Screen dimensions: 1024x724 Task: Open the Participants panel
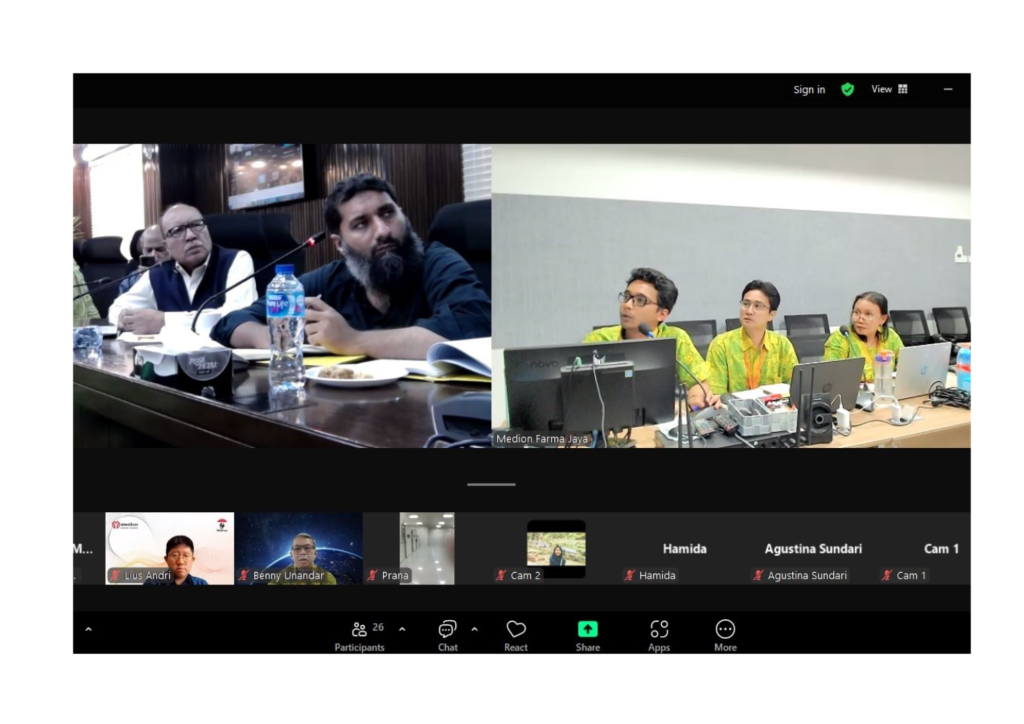coord(359,634)
